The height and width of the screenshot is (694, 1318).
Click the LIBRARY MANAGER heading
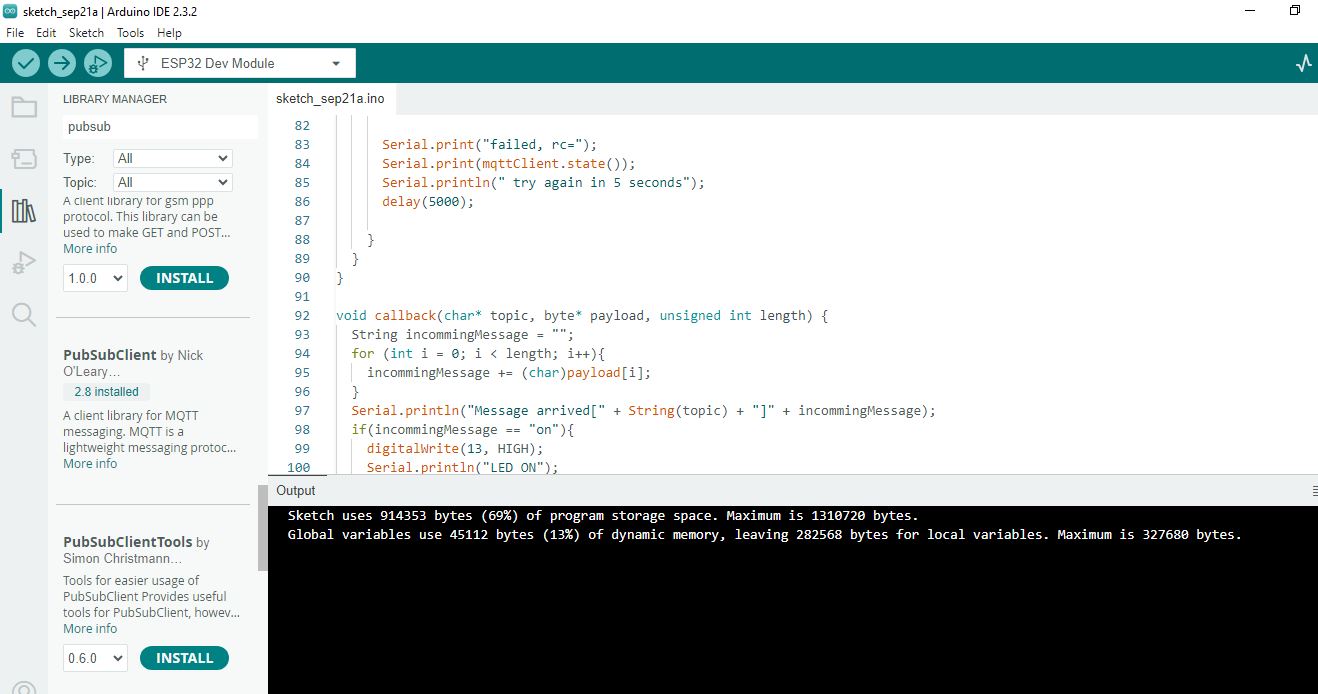pos(115,99)
